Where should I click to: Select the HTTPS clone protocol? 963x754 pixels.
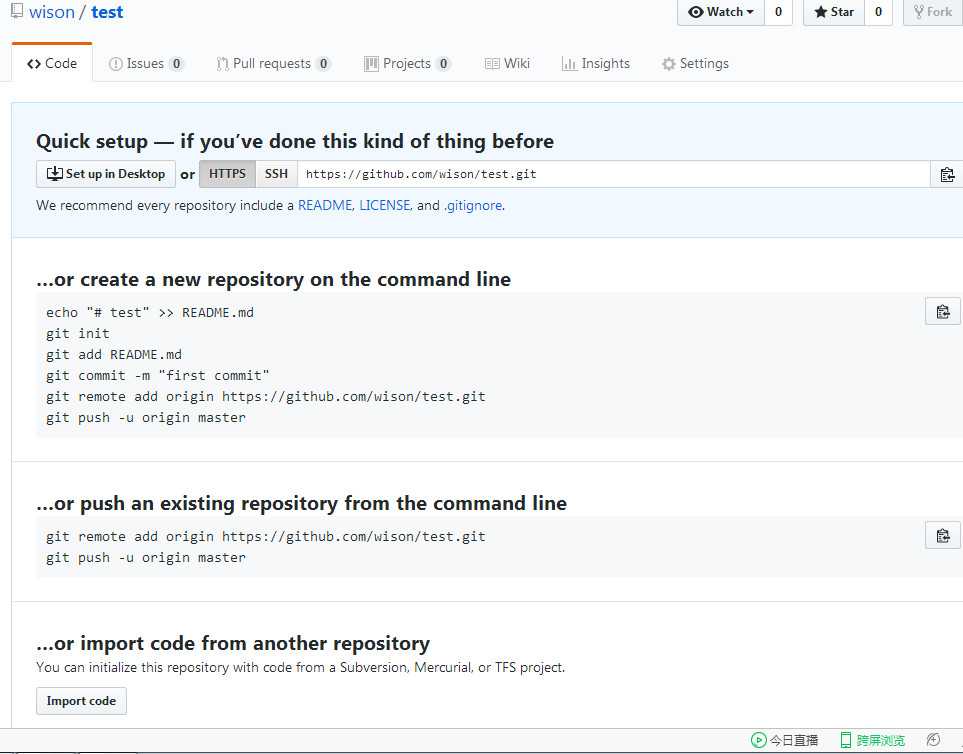[227, 174]
